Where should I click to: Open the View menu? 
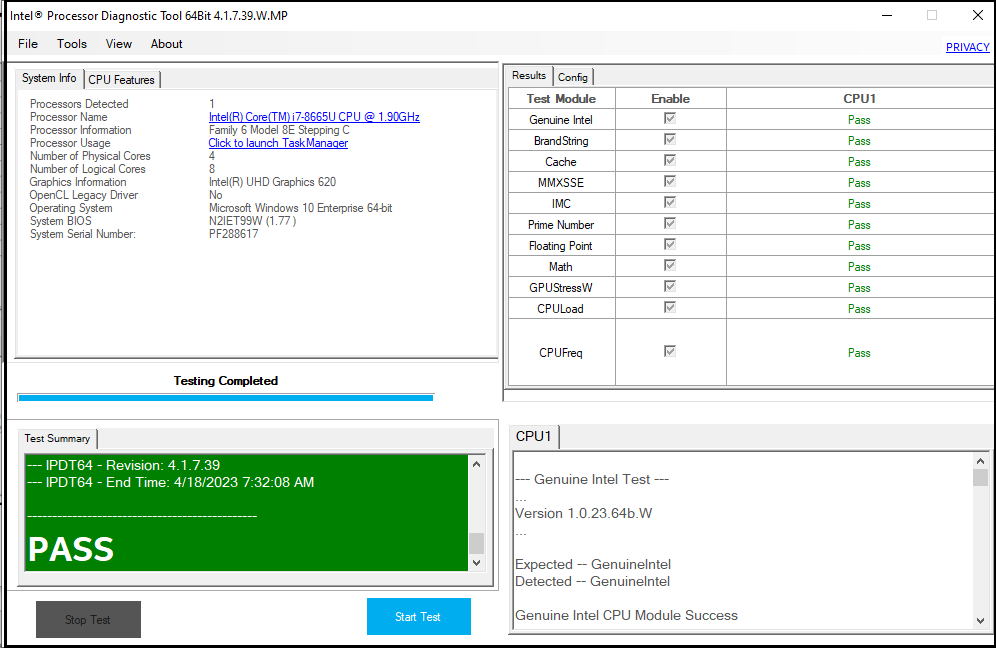point(119,44)
